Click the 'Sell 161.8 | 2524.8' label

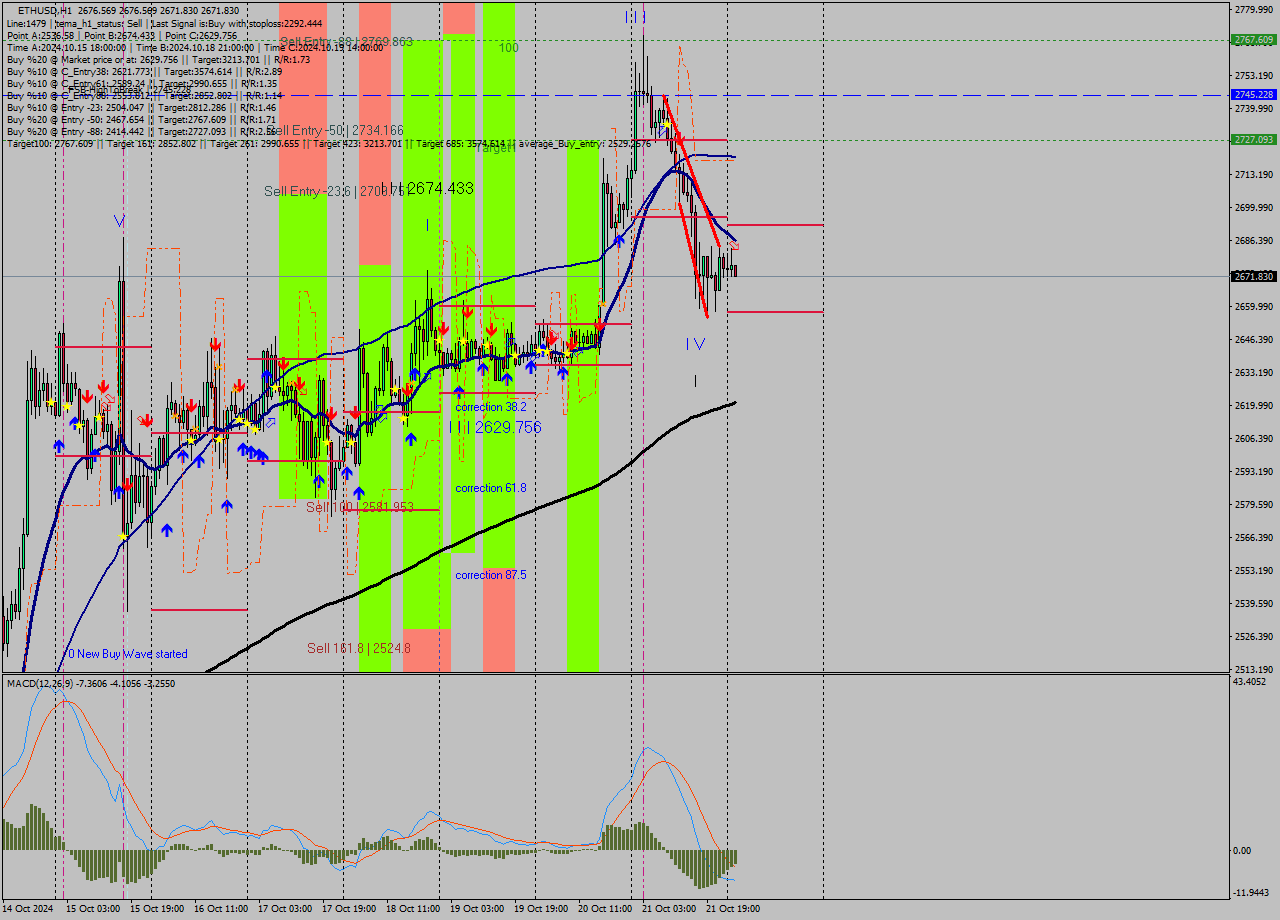[x=359, y=648]
